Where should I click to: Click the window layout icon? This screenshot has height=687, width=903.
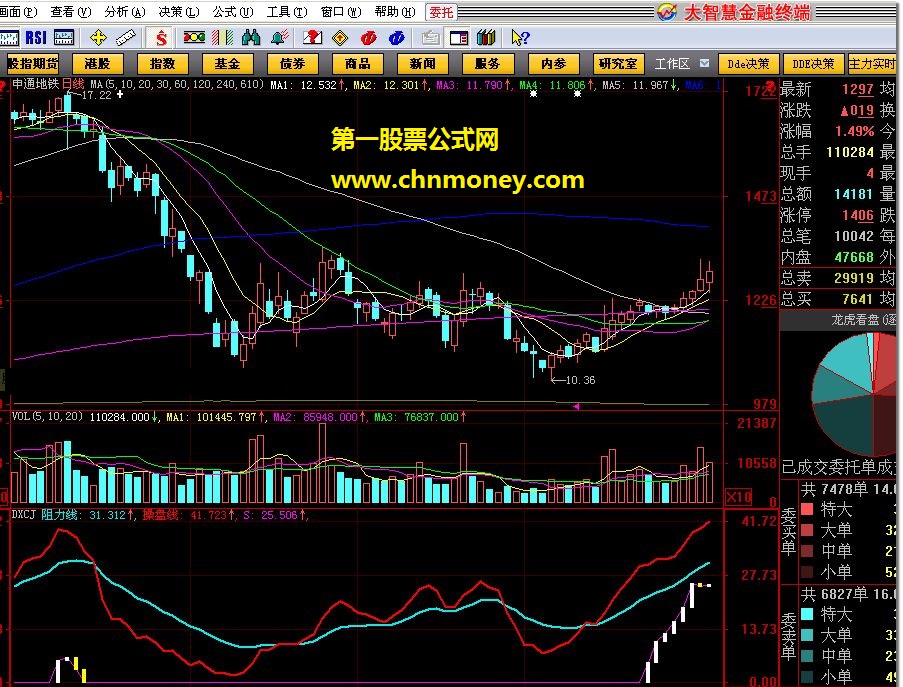click(x=458, y=38)
